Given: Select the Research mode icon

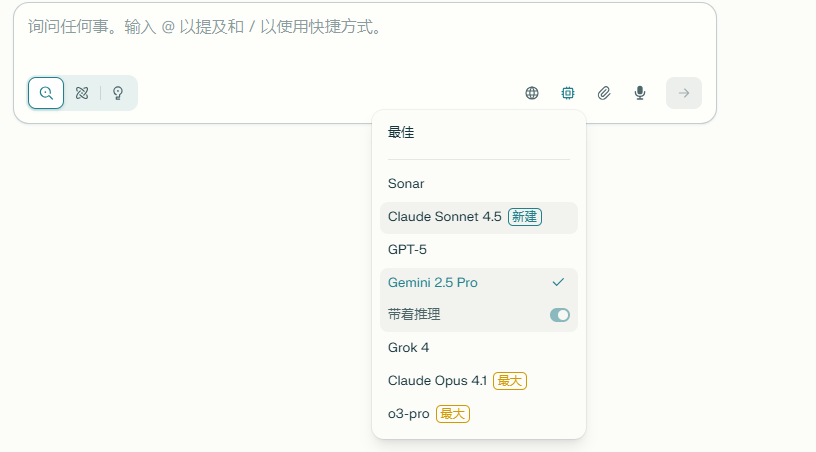Looking at the screenshot, I should (x=82, y=93).
